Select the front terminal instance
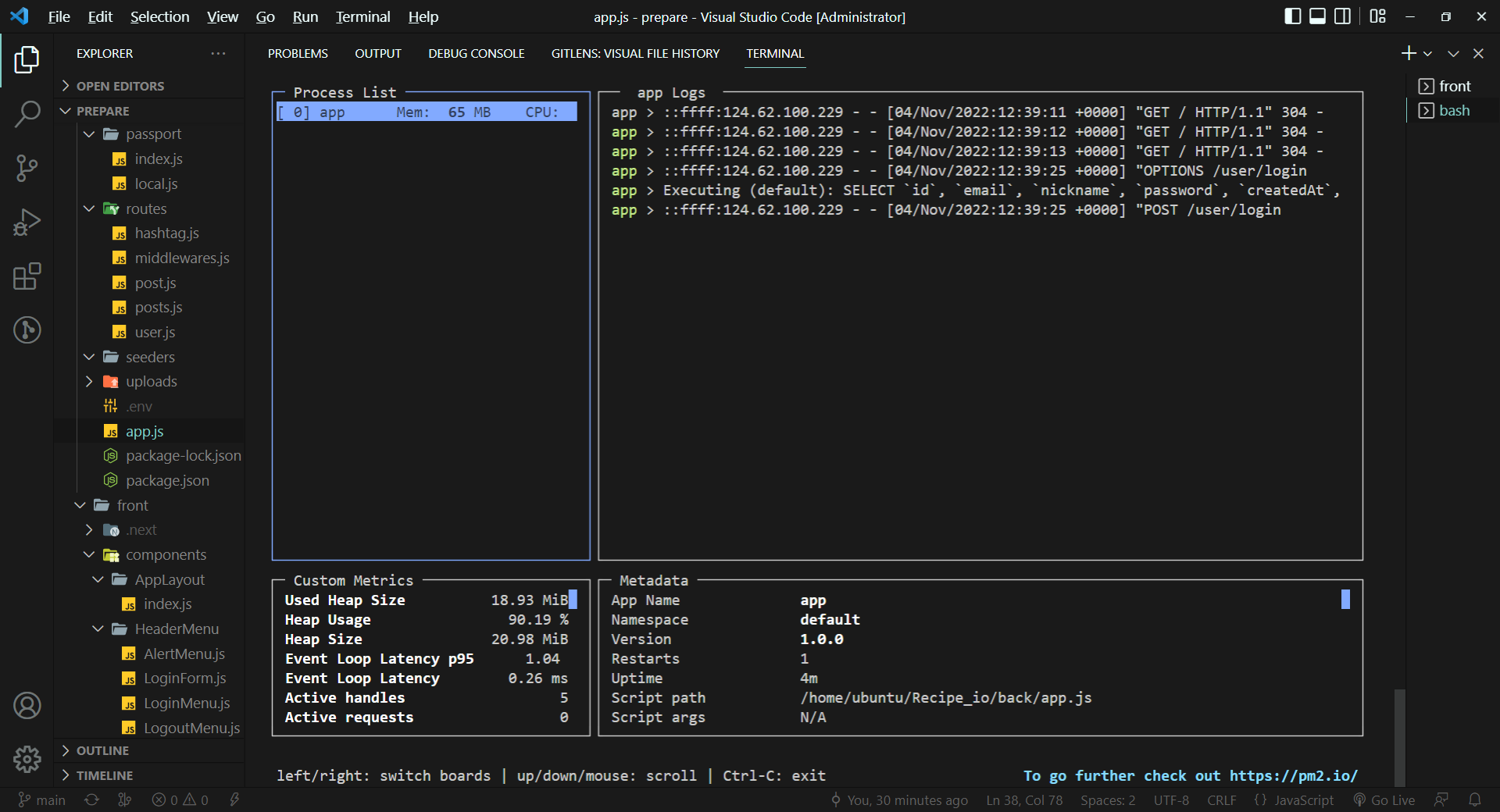 coord(1453,86)
